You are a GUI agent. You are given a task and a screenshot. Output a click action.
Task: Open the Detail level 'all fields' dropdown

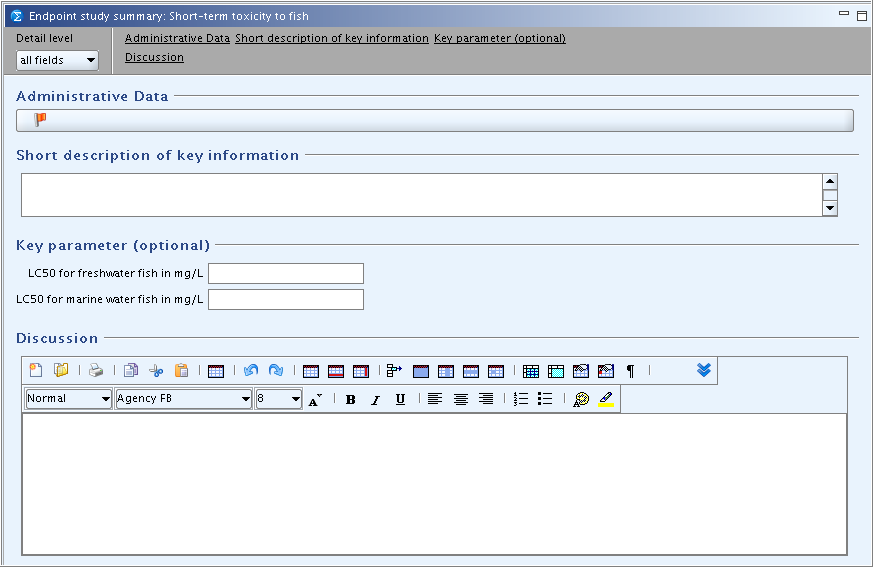[x=57, y=60]
